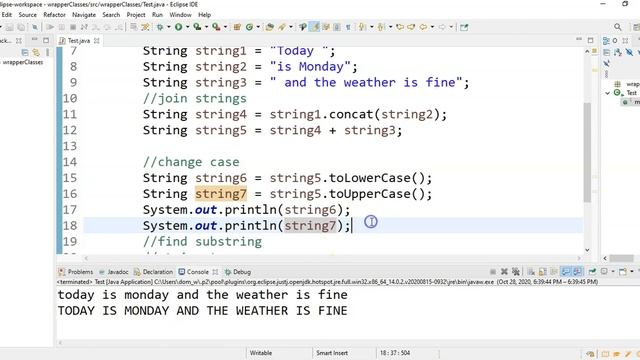The image size is (640, 360).
Task: Open Back history dropdown arrow
Action: click(x=432, y=27)
